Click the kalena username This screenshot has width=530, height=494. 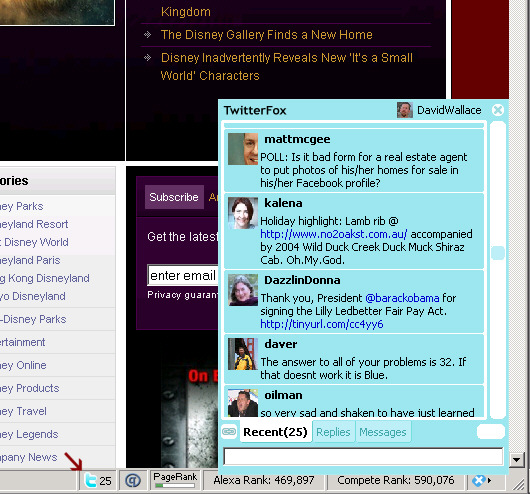(x=283, y=203)
